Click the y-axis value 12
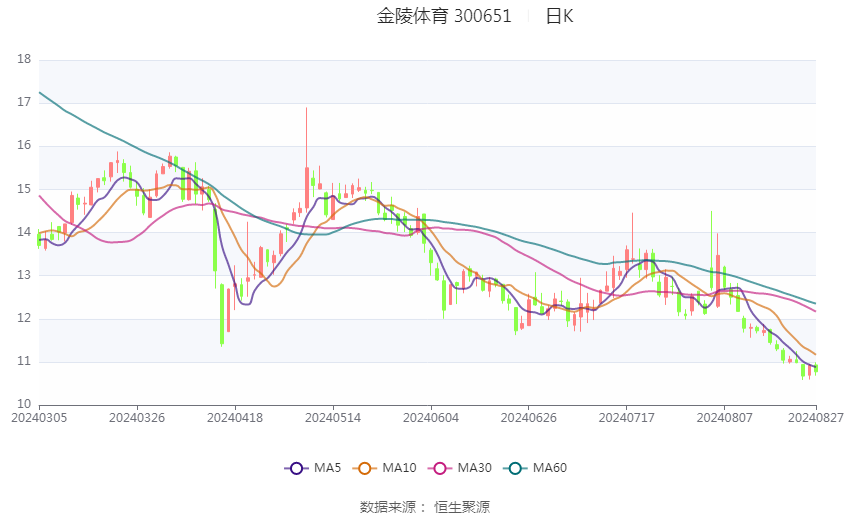850x517 pixels. 24,318
